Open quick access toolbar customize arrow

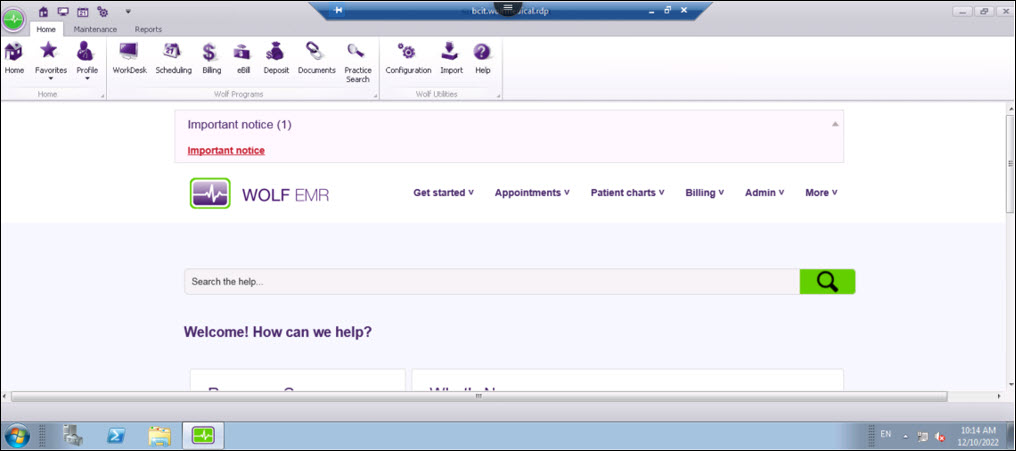pyautogui.click(x=128, y=11)
